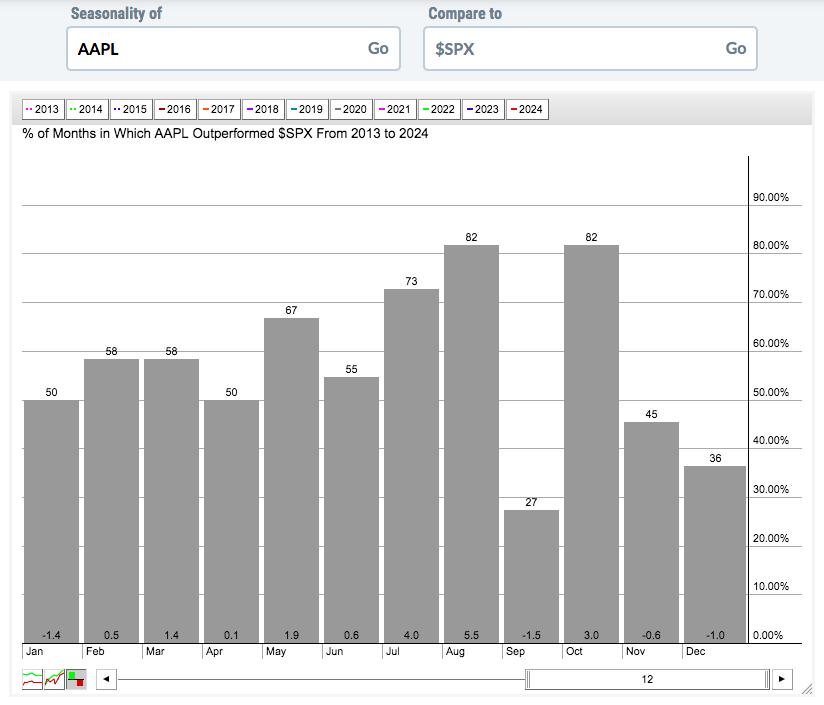Click the September bar showing 27
Image resolution: width=824 pixels, height=705 pixels.
pyautogui.click(x=531, y=576)
